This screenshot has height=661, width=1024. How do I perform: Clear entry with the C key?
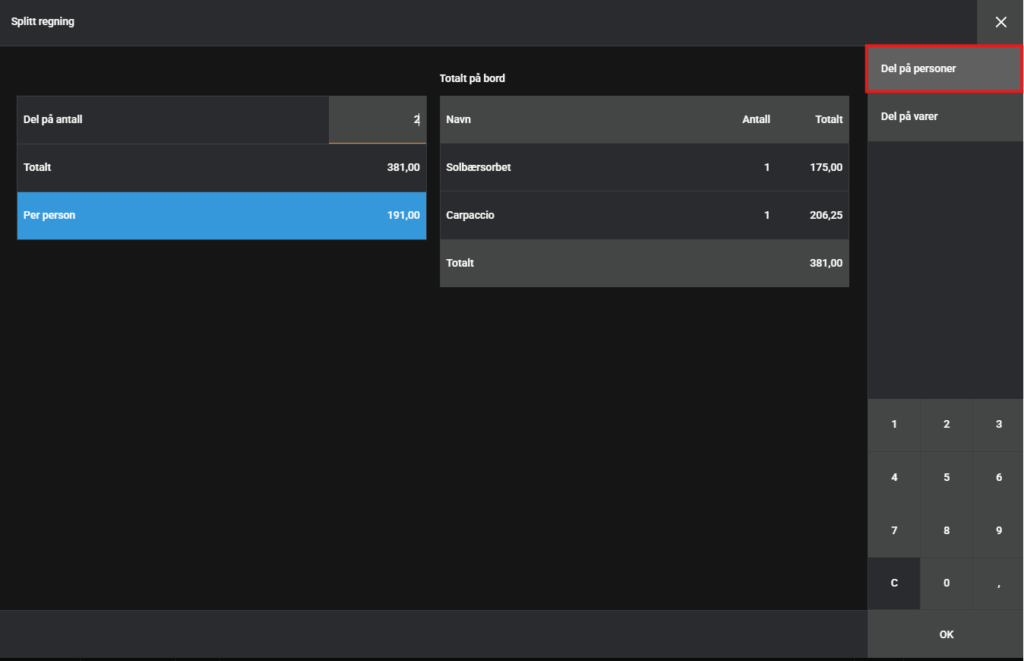(x=893, y=583)
